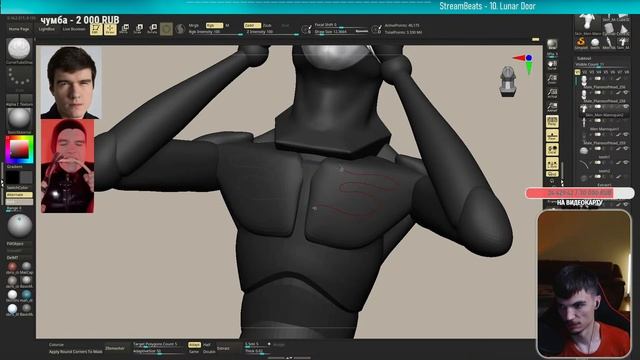
Task: Select the Sphere3D tool thumbnail
Action: [x=595, y=43]
